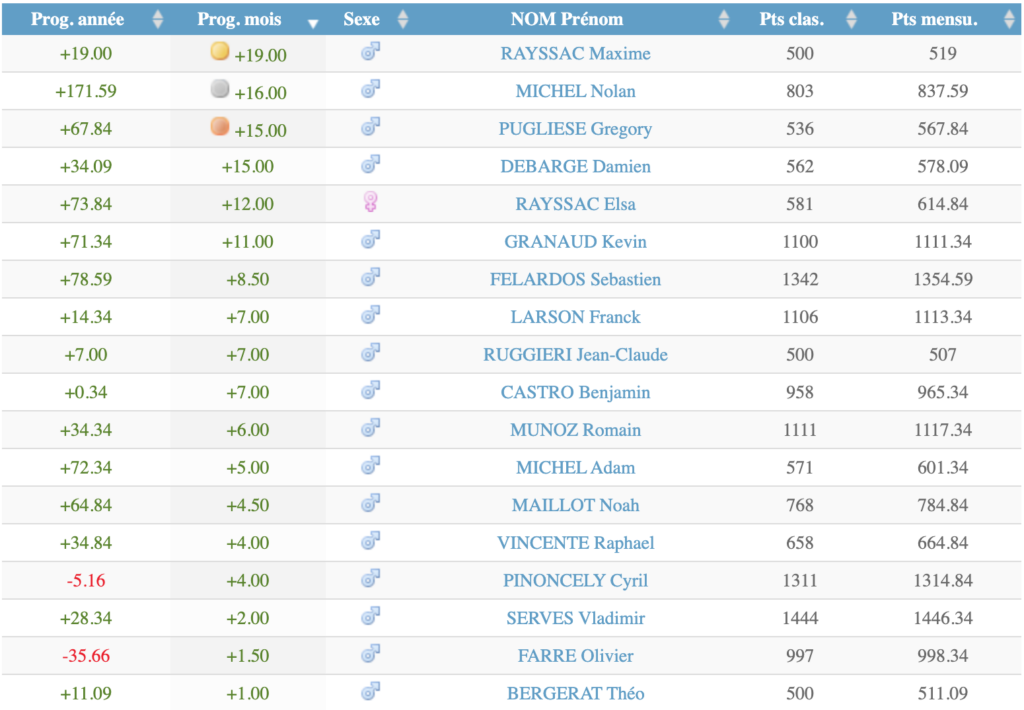Click the Pts mensu. column header
Viewport: 1024px width, 710px height.
coord(934,19)
